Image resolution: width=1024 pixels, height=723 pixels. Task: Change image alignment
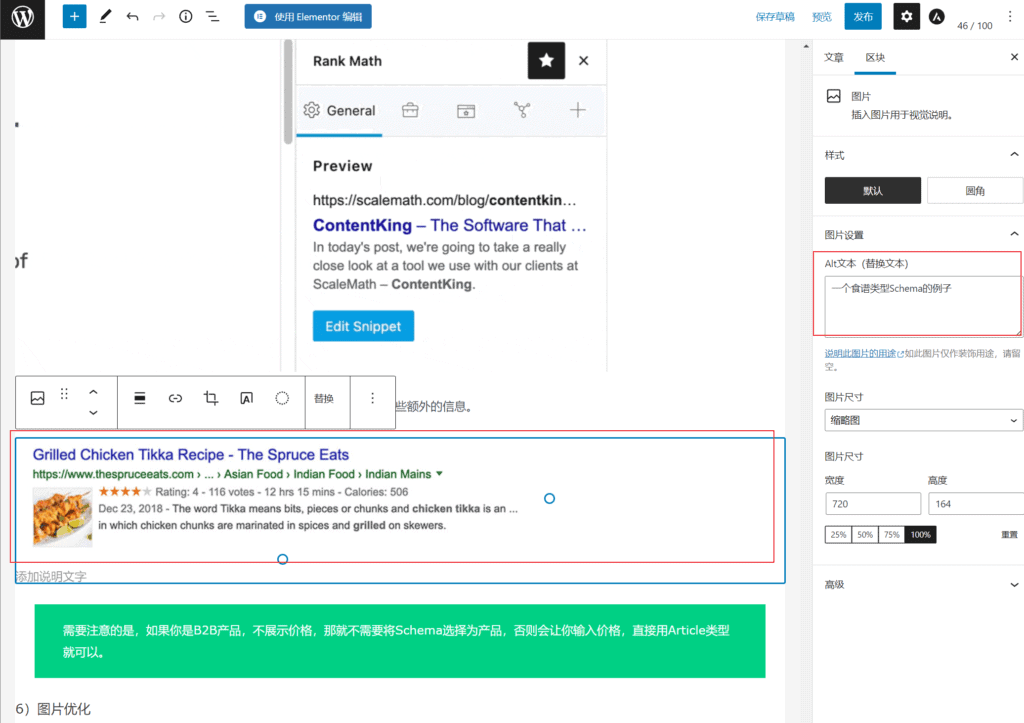coord(140,398)
